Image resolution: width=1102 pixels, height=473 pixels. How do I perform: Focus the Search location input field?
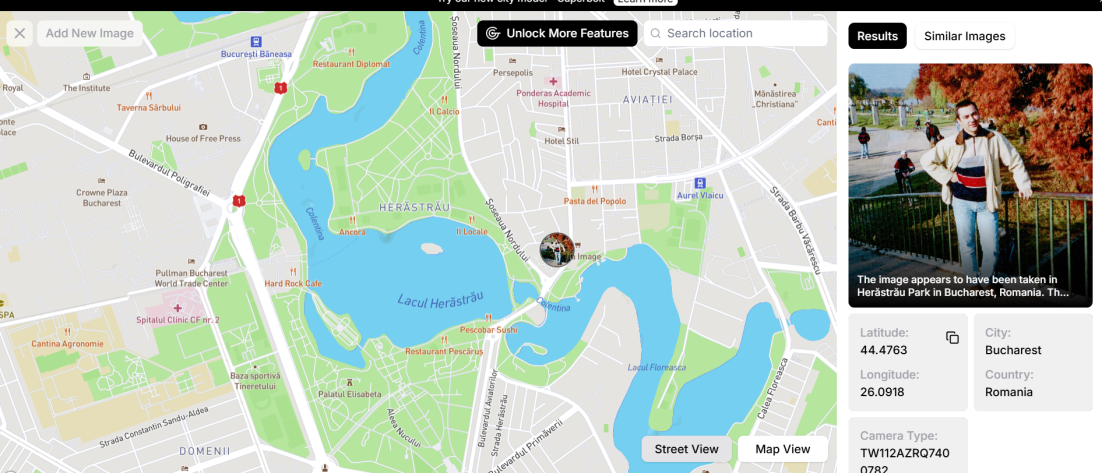tap(735, 33)
